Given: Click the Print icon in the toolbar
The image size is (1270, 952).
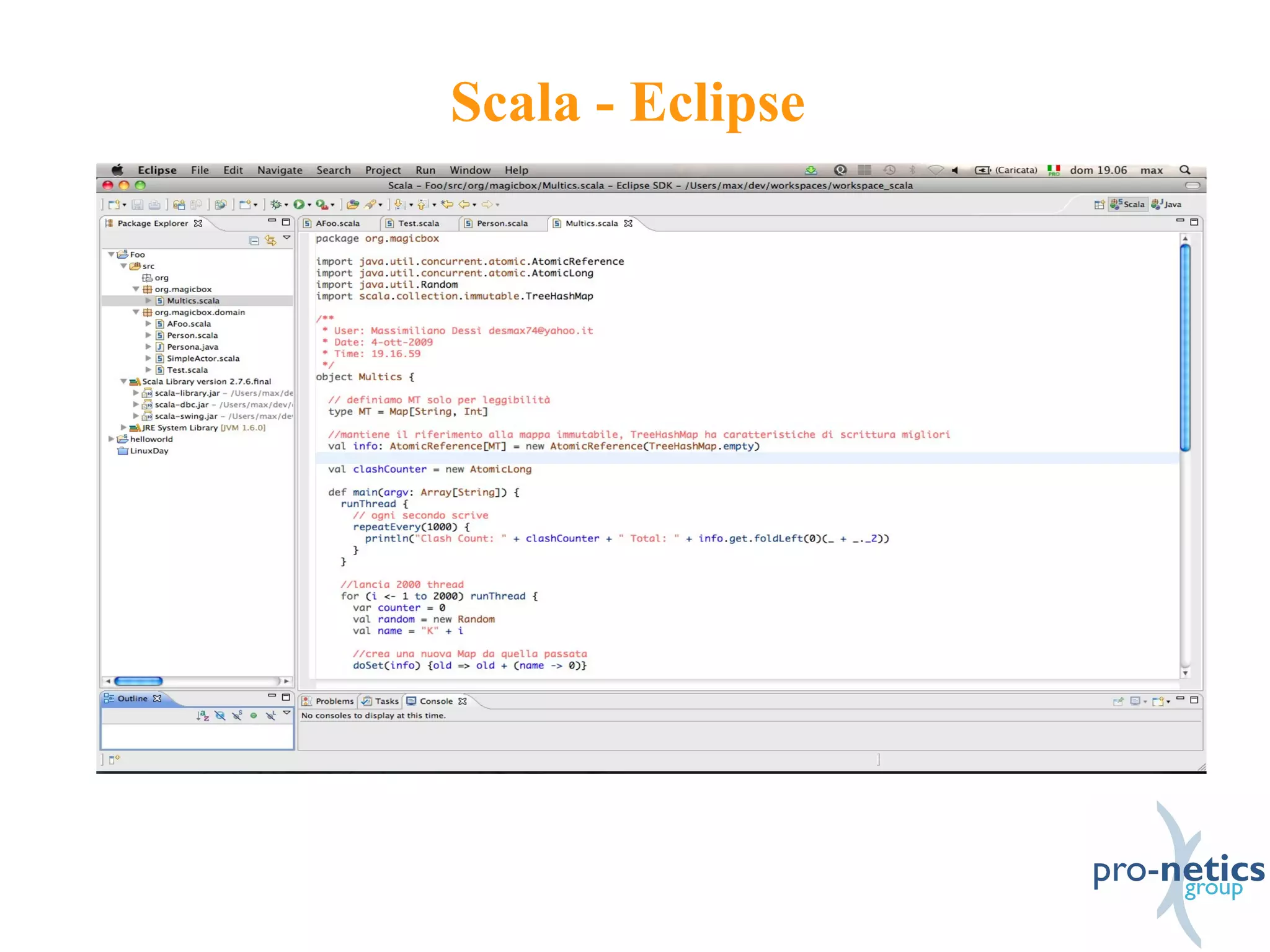Looking at the screenshot, I should click(x=154, y=205).
